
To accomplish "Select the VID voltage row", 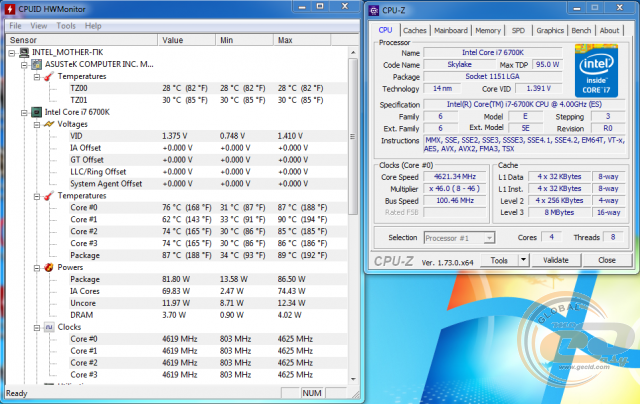I will tap(208, 136).
